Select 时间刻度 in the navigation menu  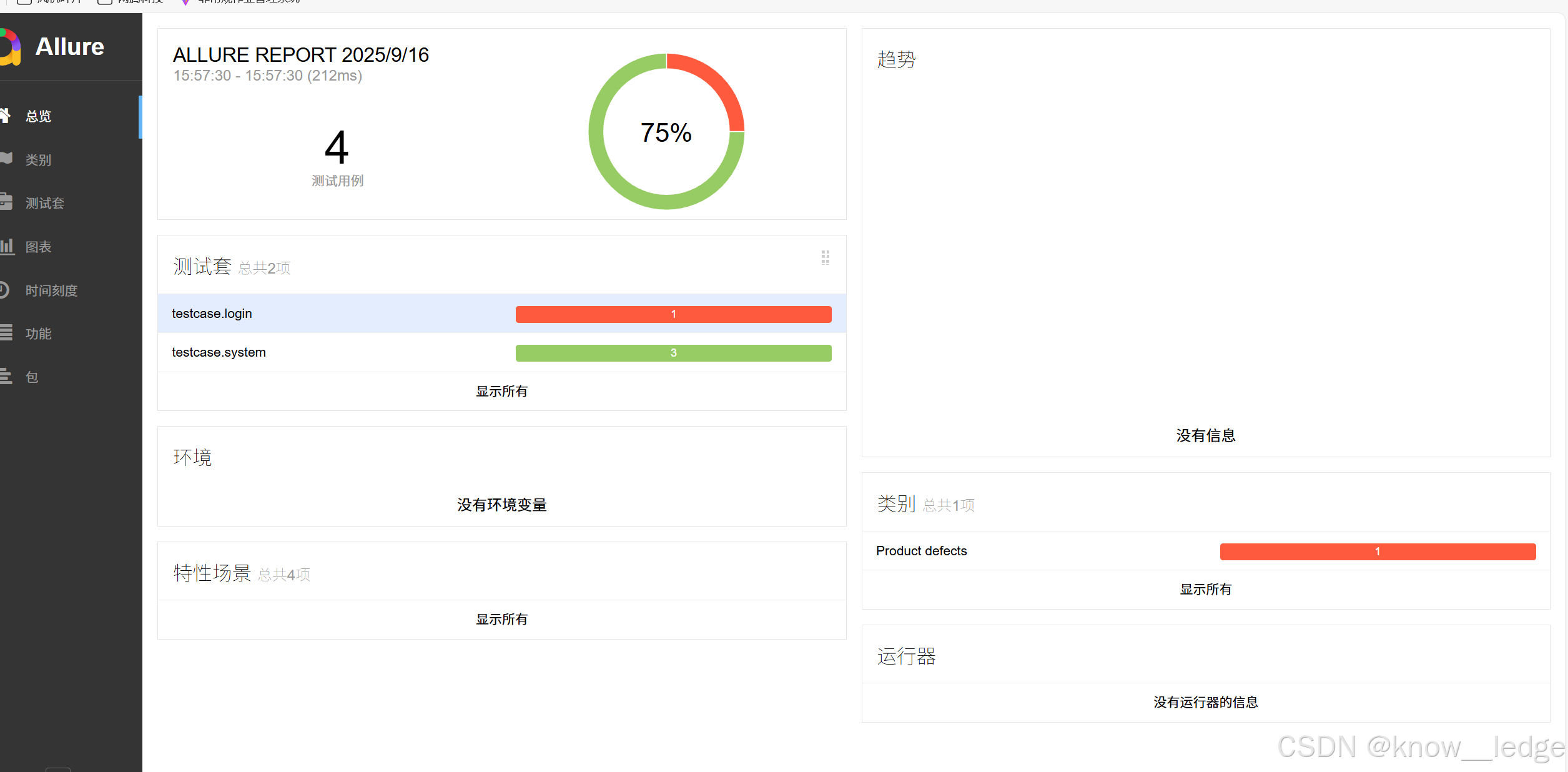[51, 290]
